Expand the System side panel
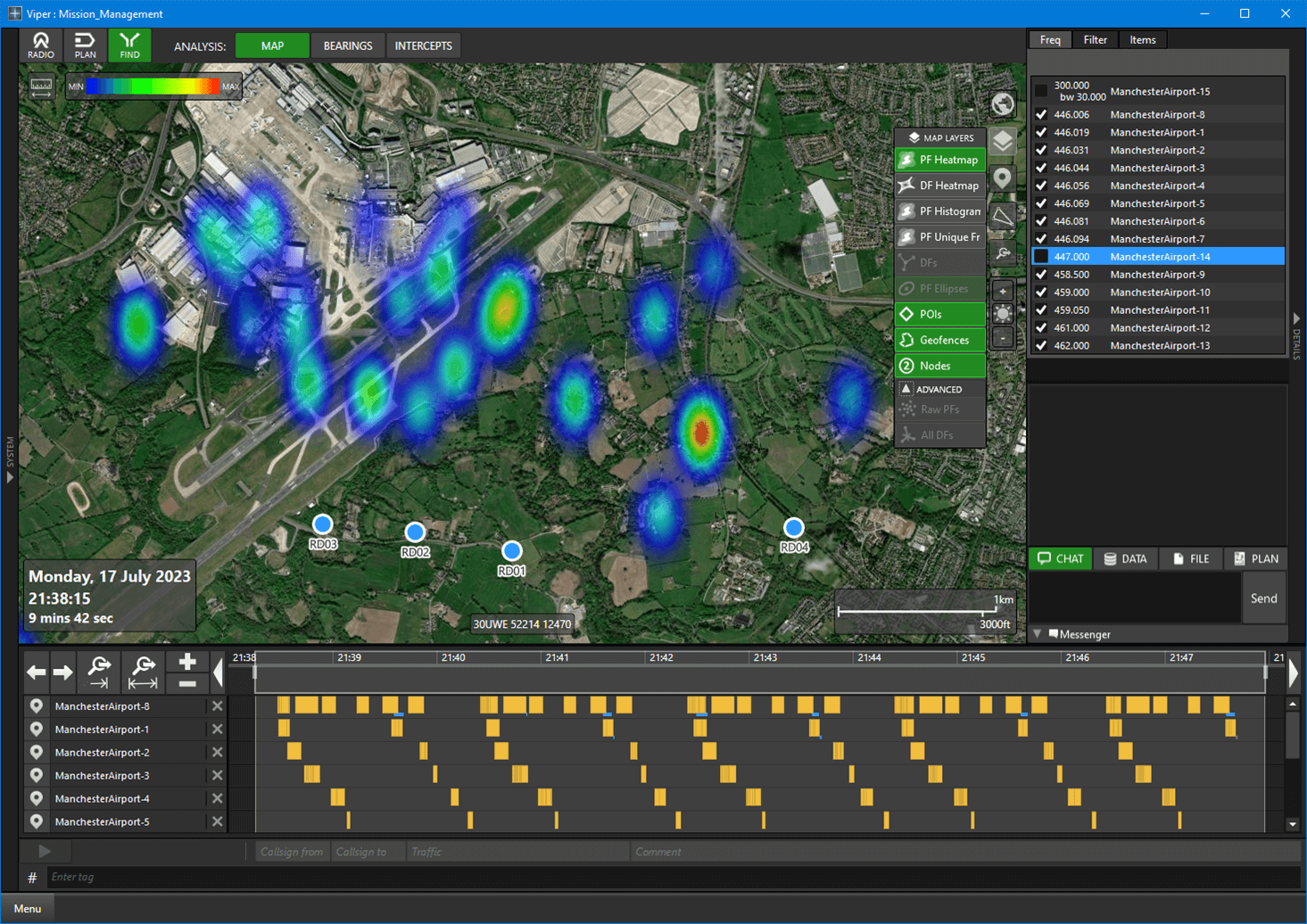 10,477
